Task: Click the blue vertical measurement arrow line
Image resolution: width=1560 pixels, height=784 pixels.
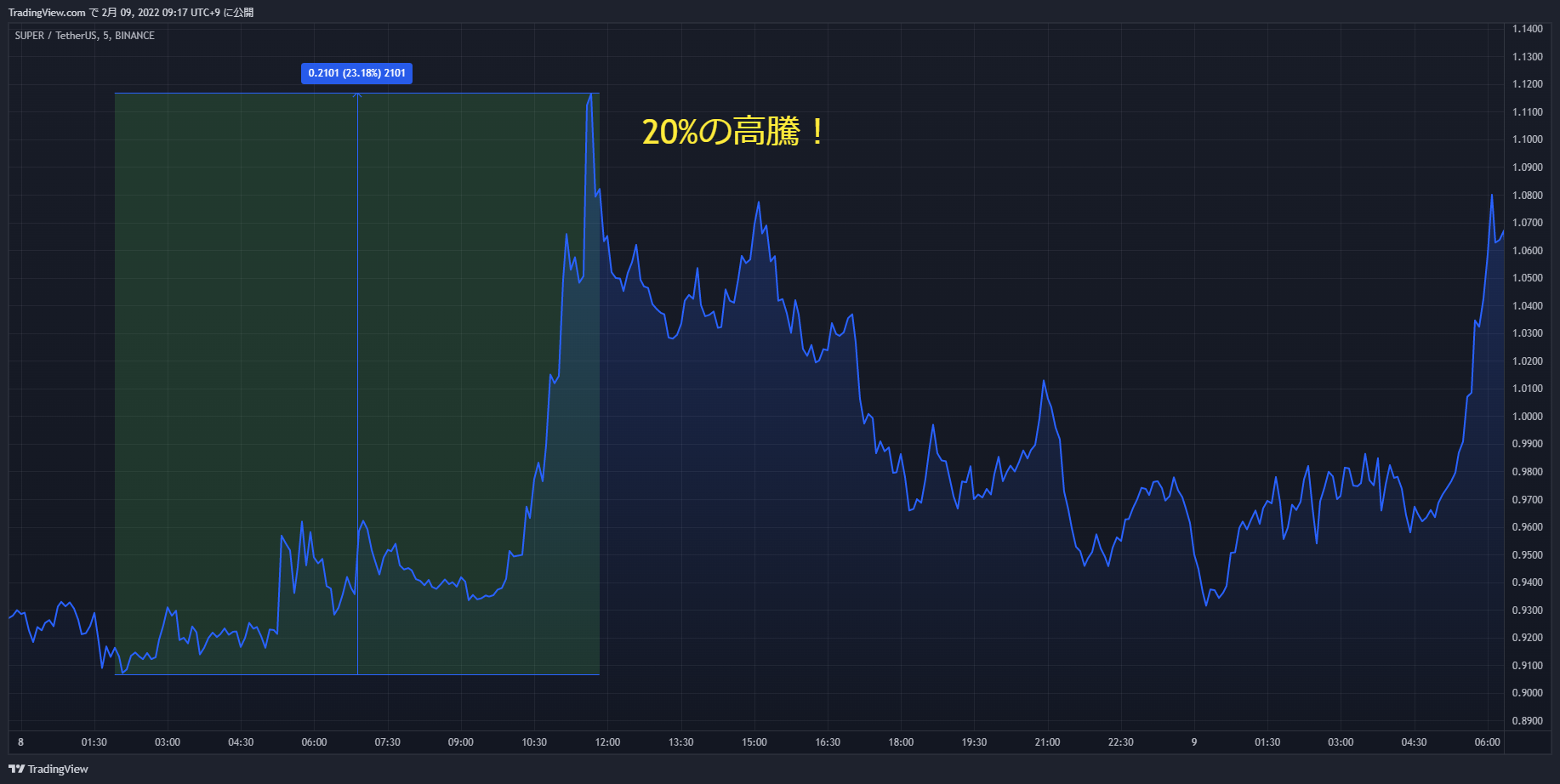Action: (x=357, y=383)
